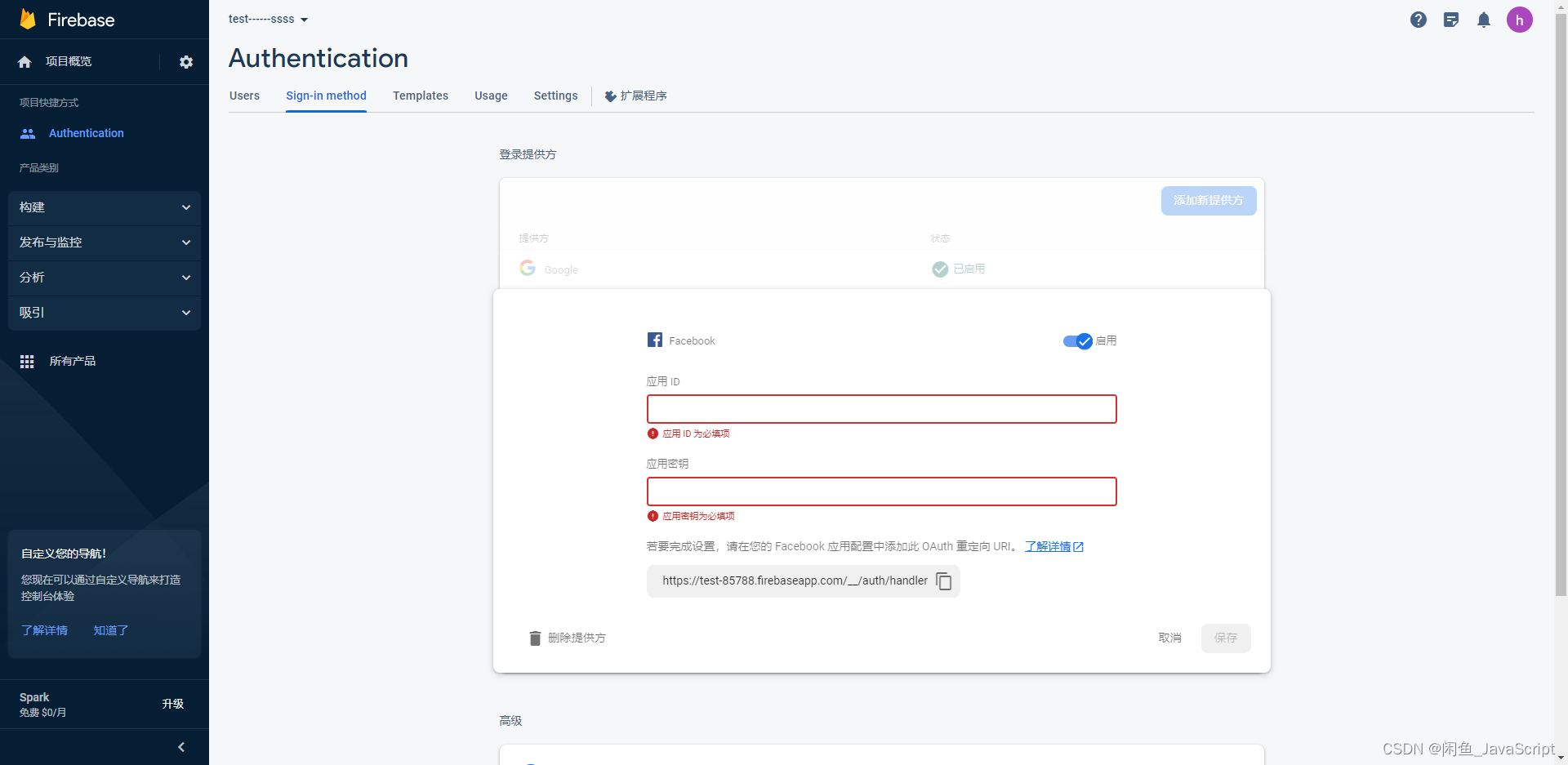Image resolution: width=1568 pixels, height=765 pixels.
Task: Expand the 发布与监控 section
Action: pyautogui.click(x=105, y=242)
